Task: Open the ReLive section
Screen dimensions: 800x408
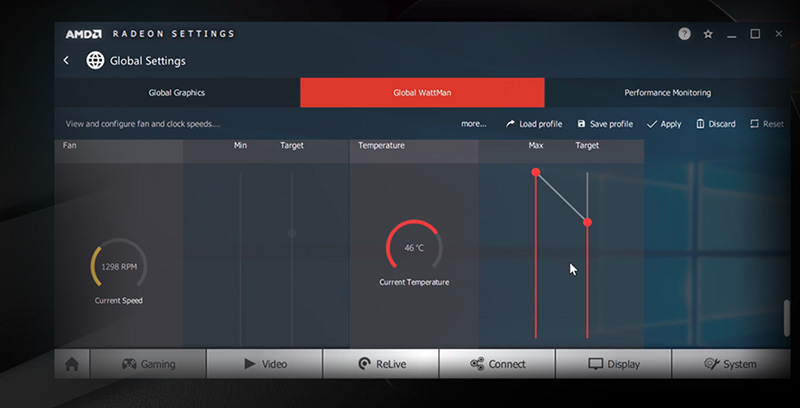Action: (381, 364)
